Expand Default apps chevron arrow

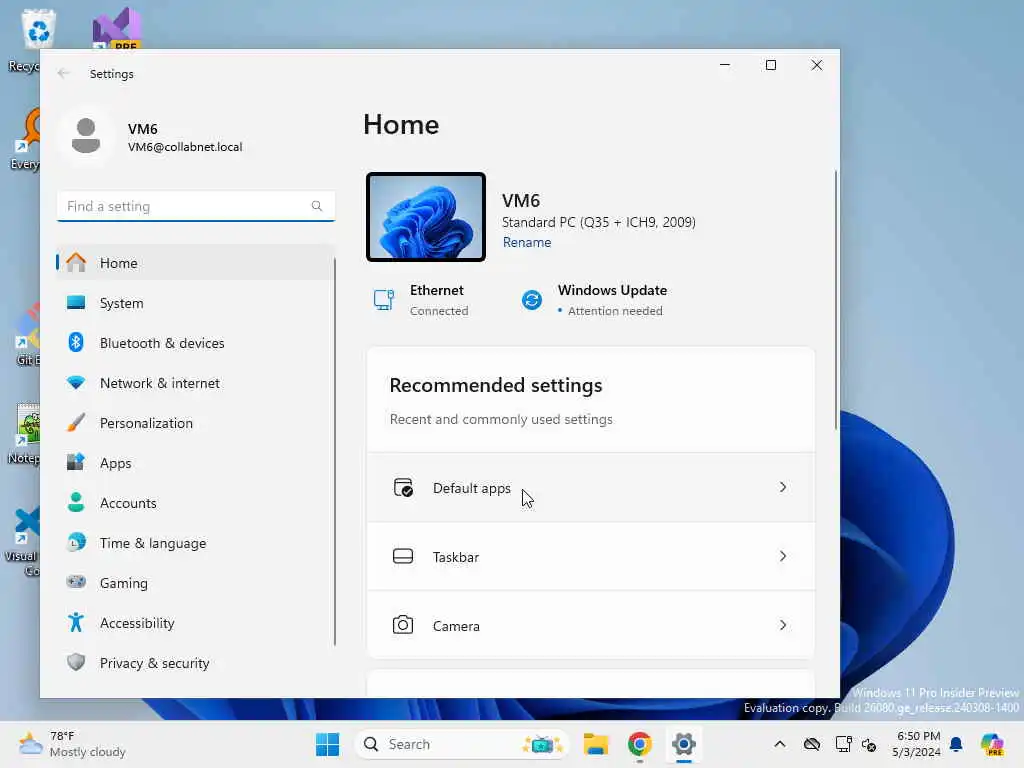click(782, 487)
